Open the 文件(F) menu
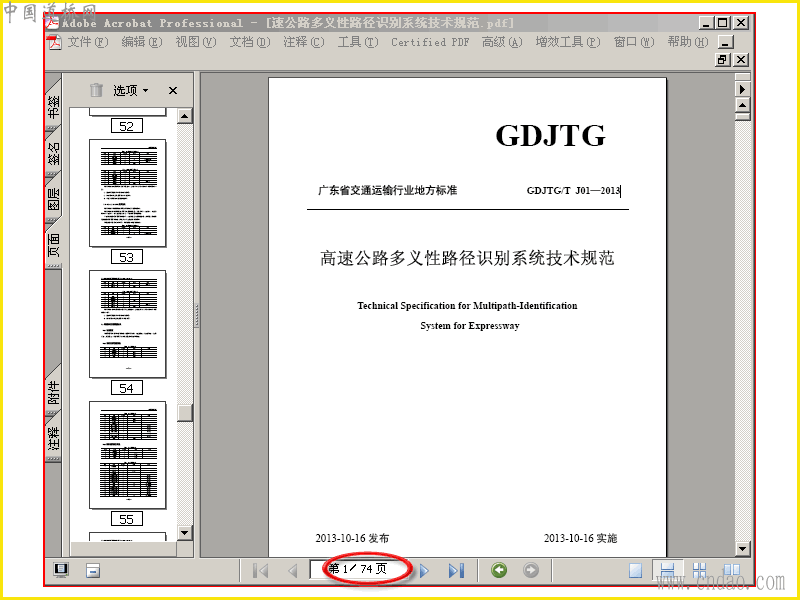800x600 pixels. click(87, 42)
